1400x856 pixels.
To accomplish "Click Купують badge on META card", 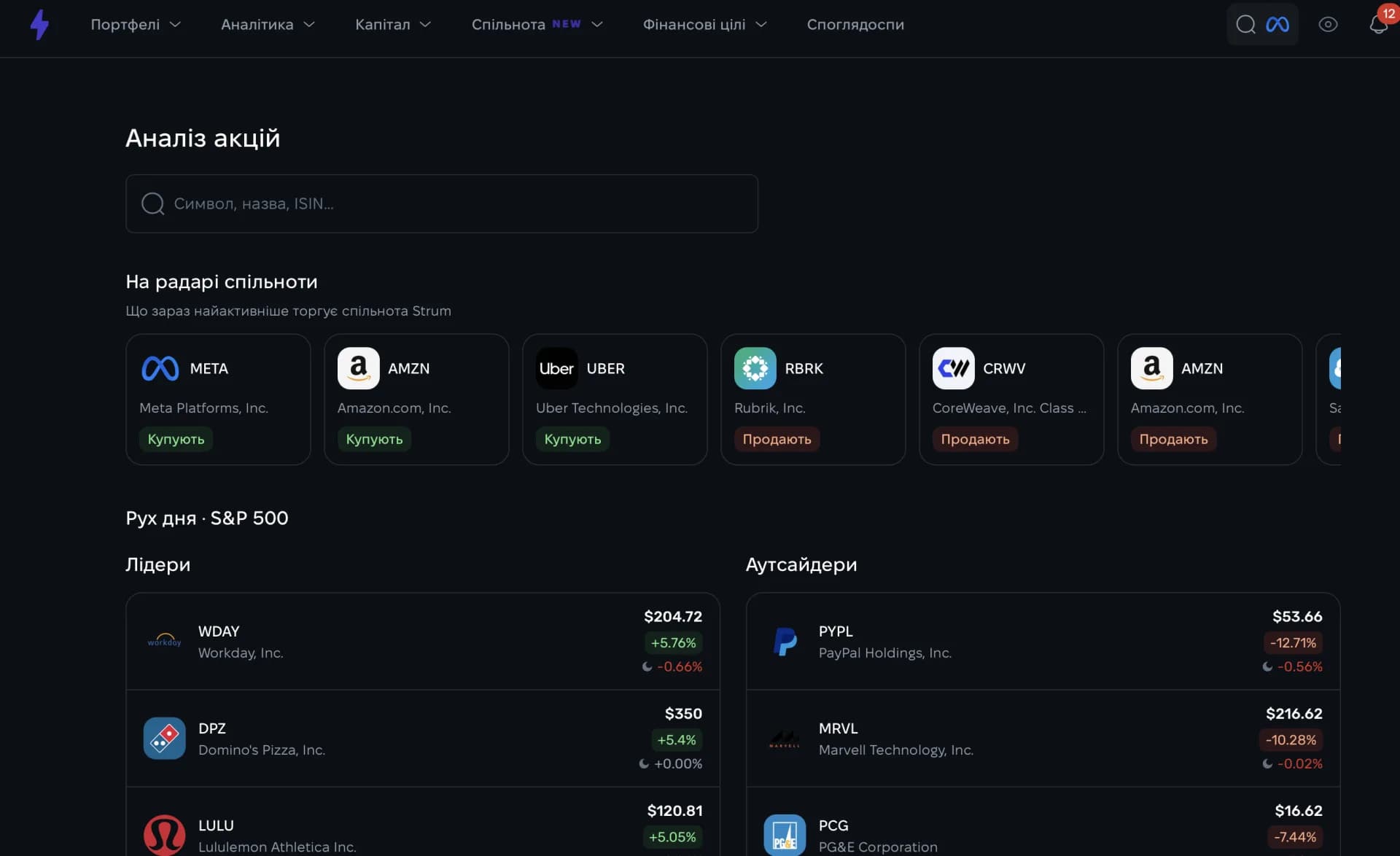I will (x=176, y=439).
